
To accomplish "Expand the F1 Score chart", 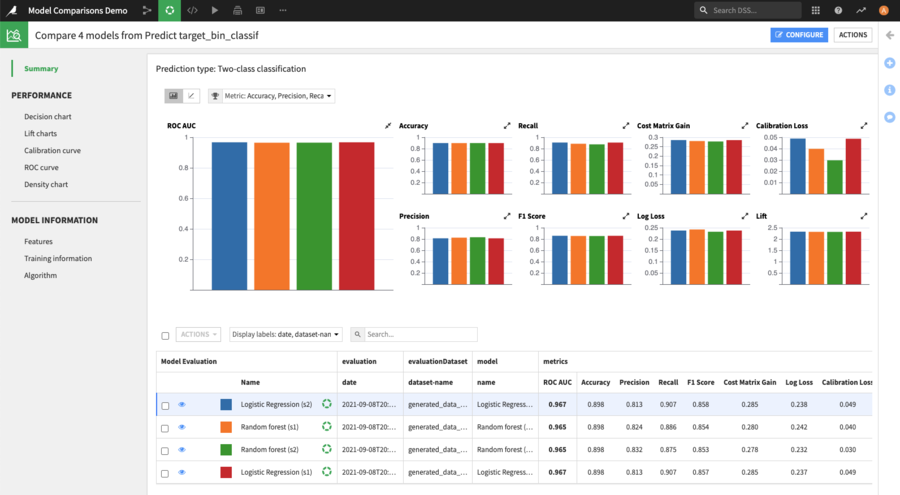I will (626, 216).
